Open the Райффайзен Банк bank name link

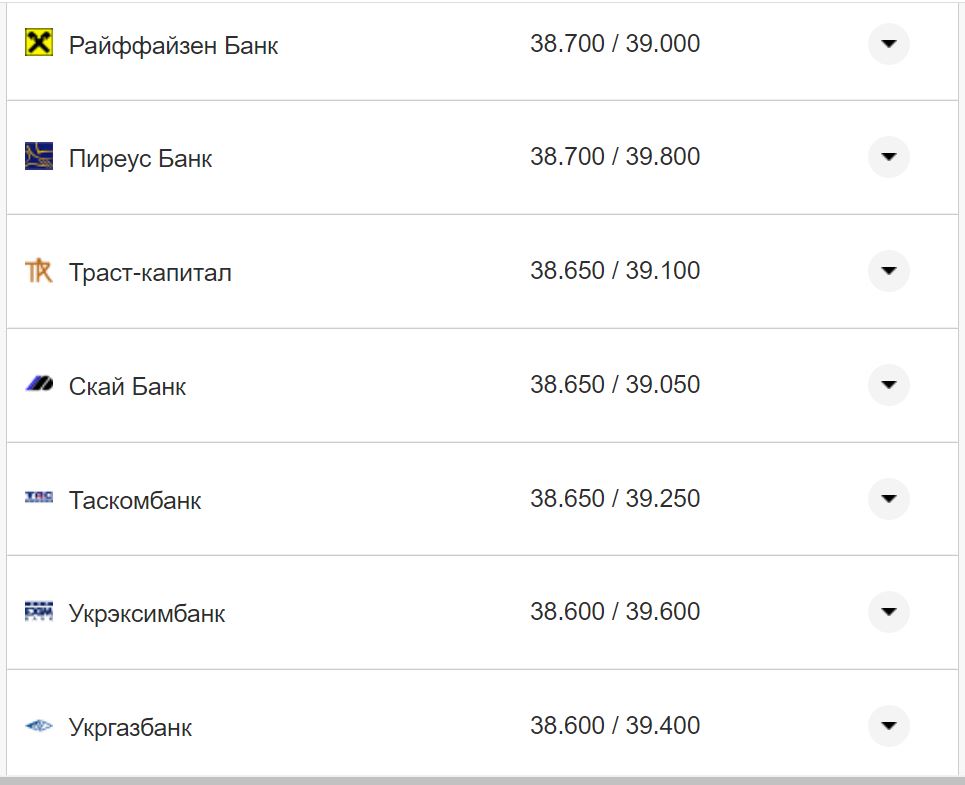point(173,44)
